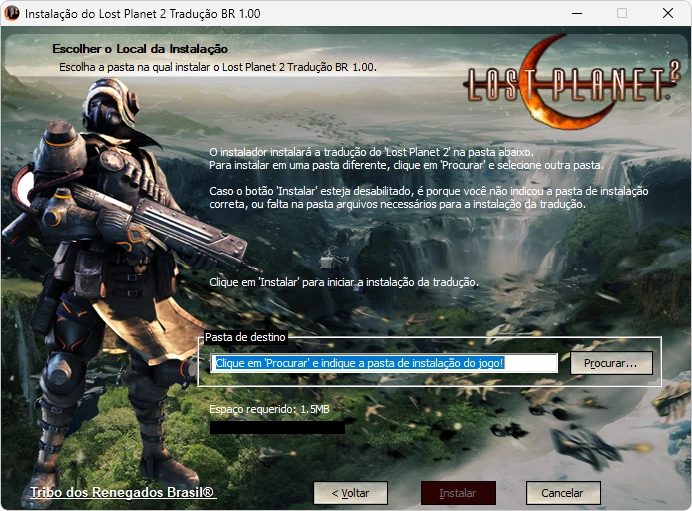Click the installer icon in the title bar
The height and width of the screenshot is (511, 692).
click(12, 13)
